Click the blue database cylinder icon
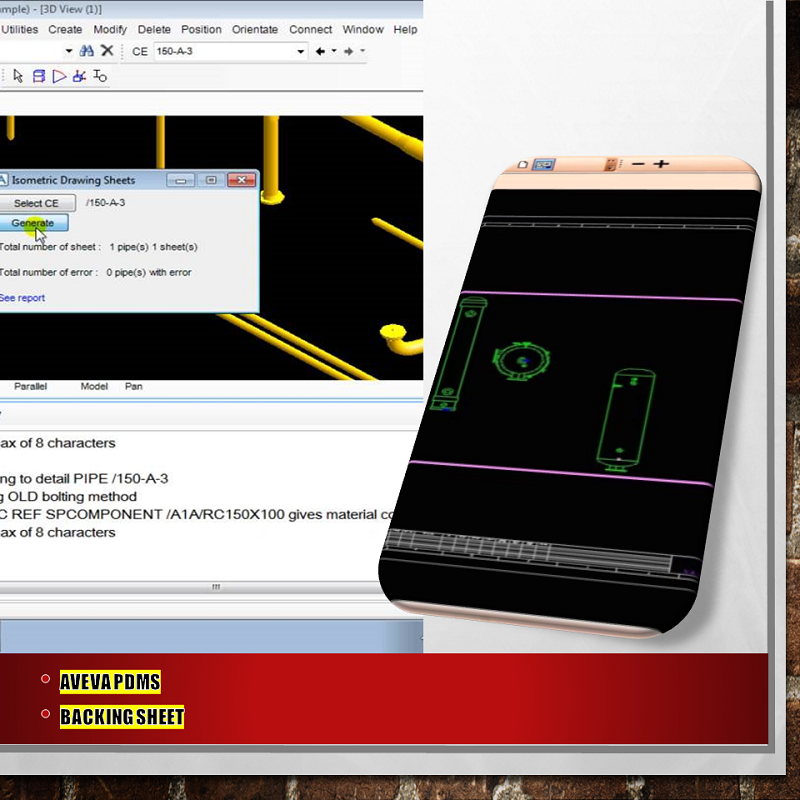The height and width of the screenshot is (800, 800). [39, 76]
